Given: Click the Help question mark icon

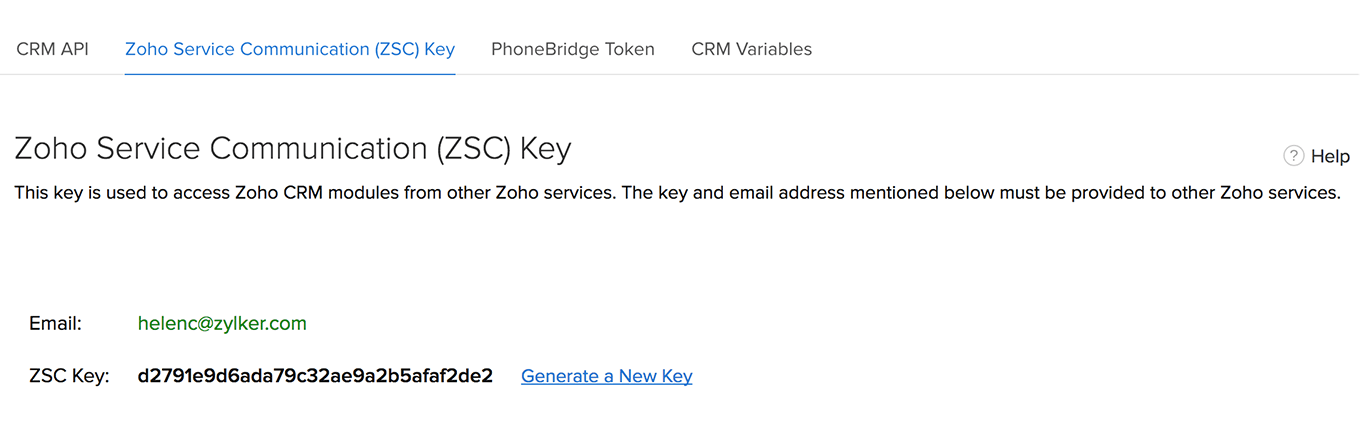Looking at the screenshot, I should point(1294,156).
